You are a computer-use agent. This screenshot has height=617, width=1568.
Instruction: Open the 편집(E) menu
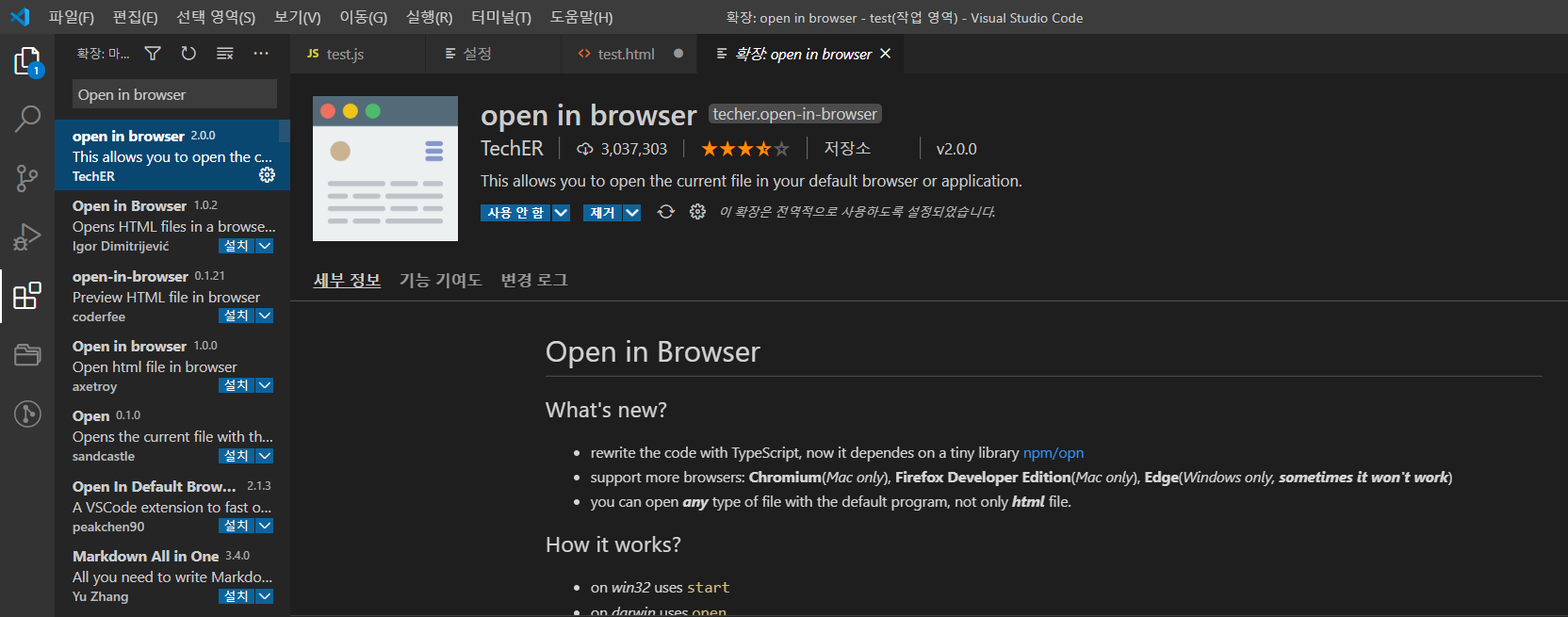coord(135,17)
